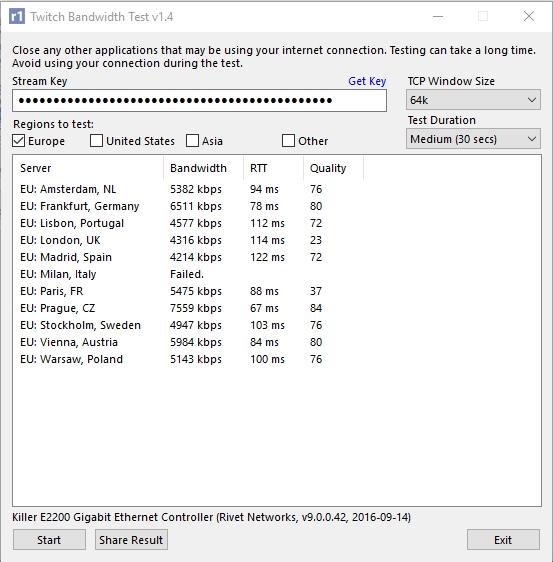The image size is (553, 562).
Task: Click the Get Key link
Action: point(367,81)
